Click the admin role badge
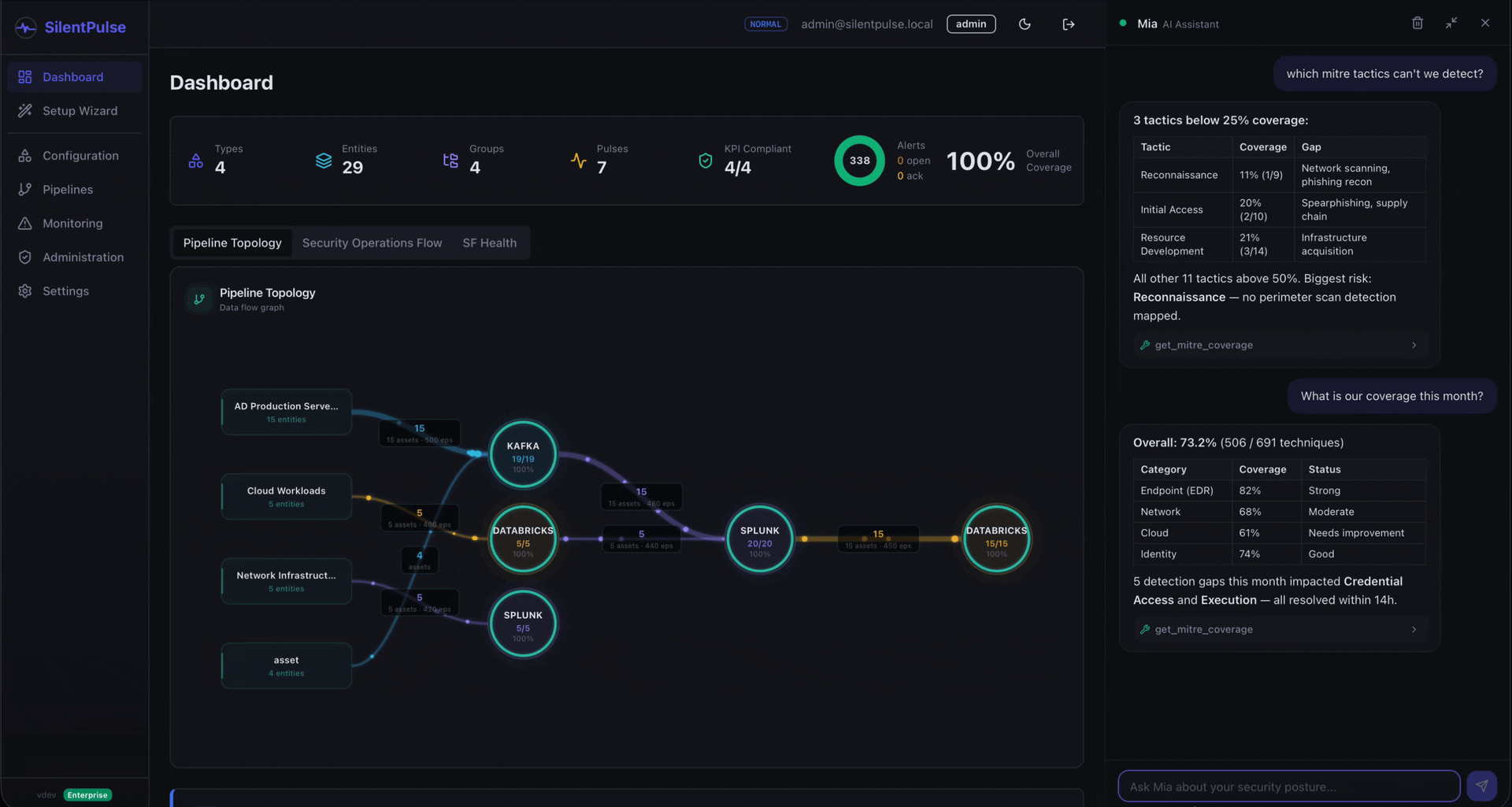Image resolution: width=1512 pixels, height=807 pixels. tap(971, 24)
